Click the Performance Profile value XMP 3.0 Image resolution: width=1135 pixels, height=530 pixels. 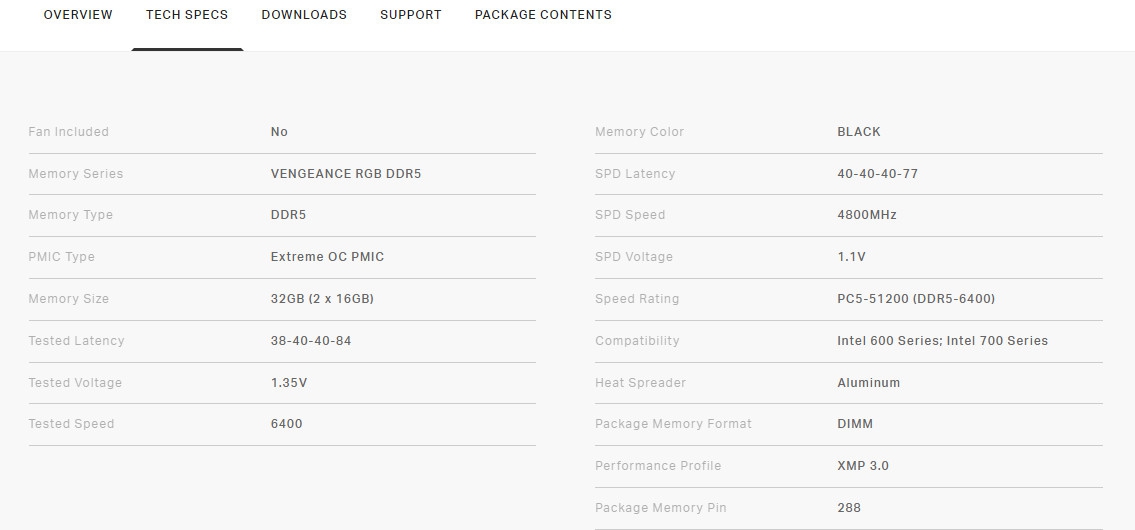click(x=863, y=466)
